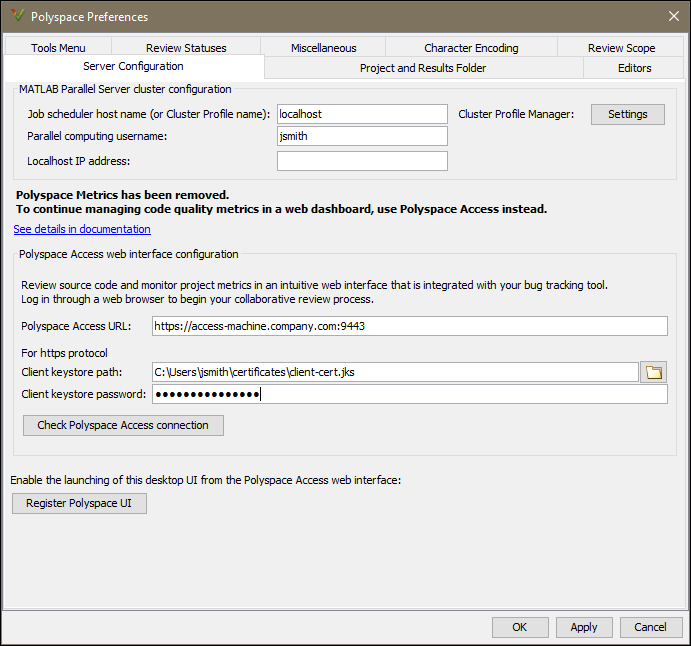Click the empty Localhost IP address field
Image resolution: width=691 pixels, height=646 pixels.
pos(362,161)
